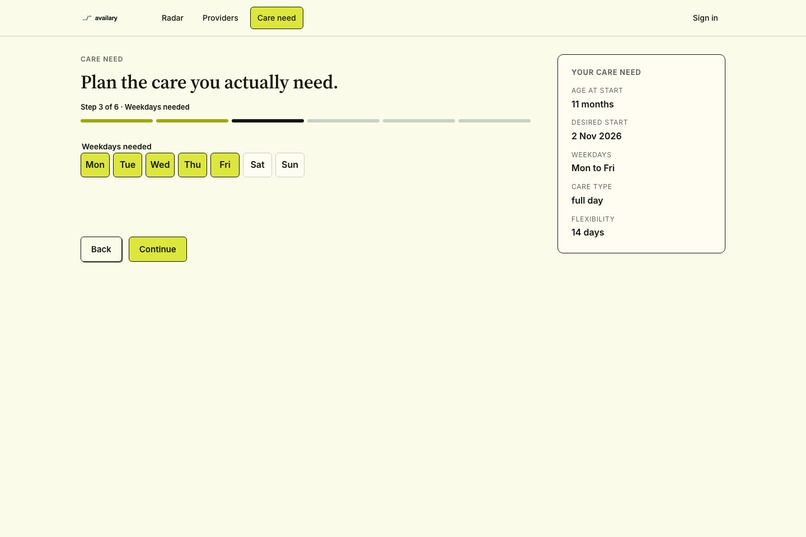Click the 'Step 3 of 6' text
This screenshot has width=806, height=537.
click(x=99, y=107)
